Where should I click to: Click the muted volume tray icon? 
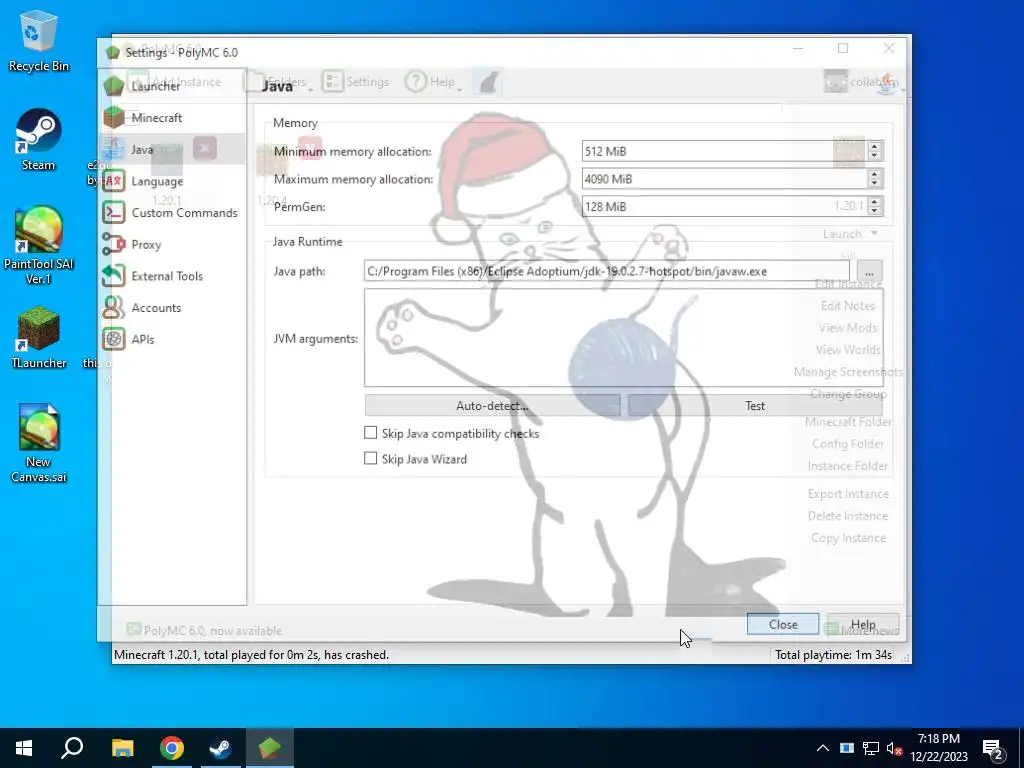pos(894,748)
